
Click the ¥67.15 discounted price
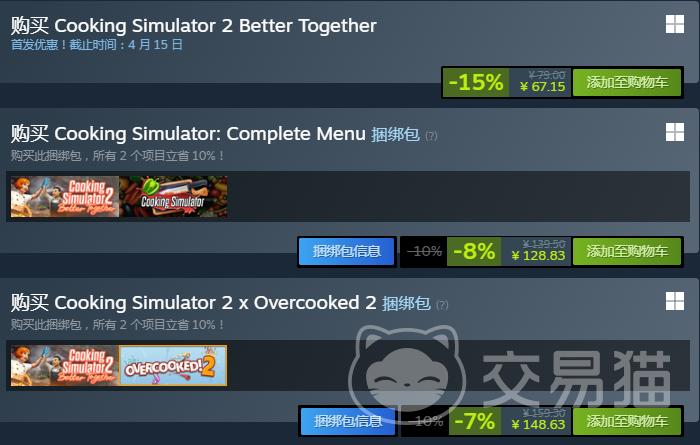(542, 87)
